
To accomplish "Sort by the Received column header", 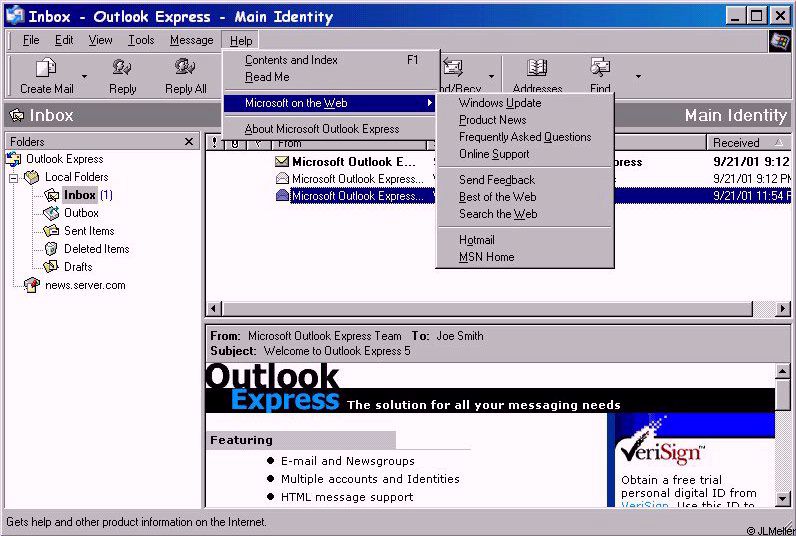I will (x=748, y=143).
